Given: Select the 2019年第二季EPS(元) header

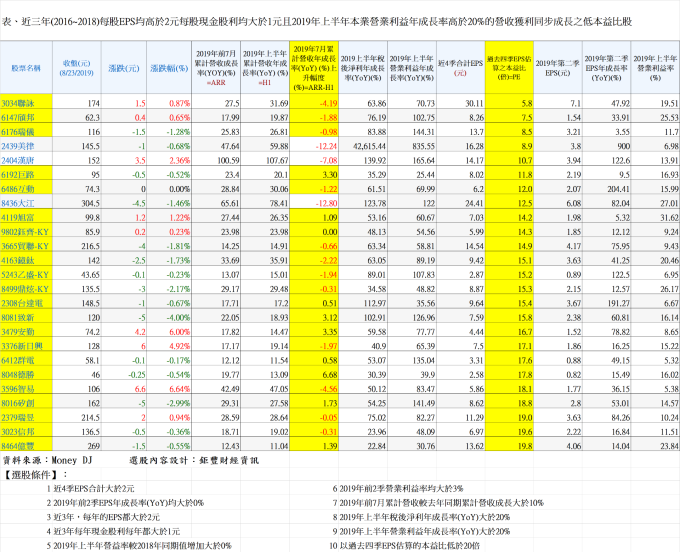Looking at the screenshot, I should pyautogui.click(x=558, y=68).
